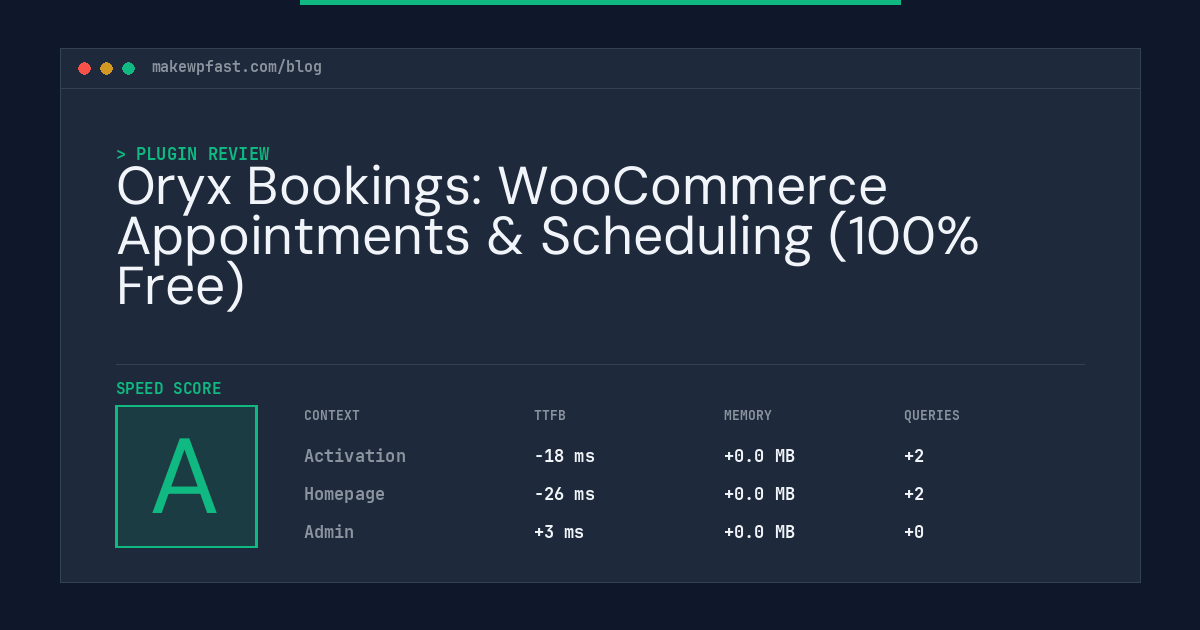The height and width of the screenshot is (630, 1200).
Task: Click the '-18 ms' TTFB value
Action: coord(564,456)
